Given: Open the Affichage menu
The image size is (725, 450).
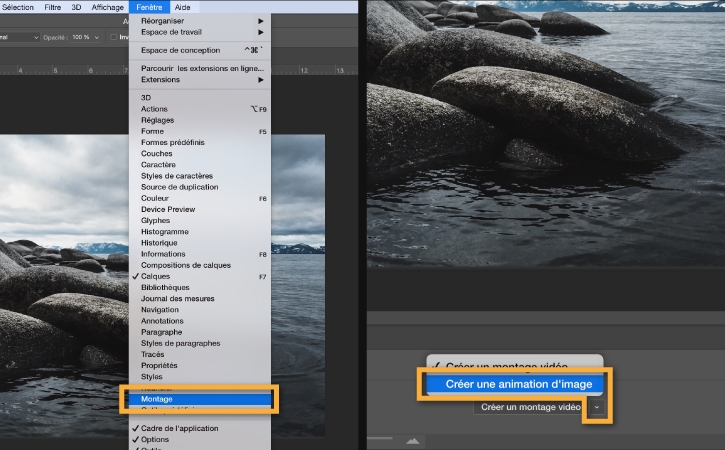Looking at the screenshot, I should click(x=108, y=7).
